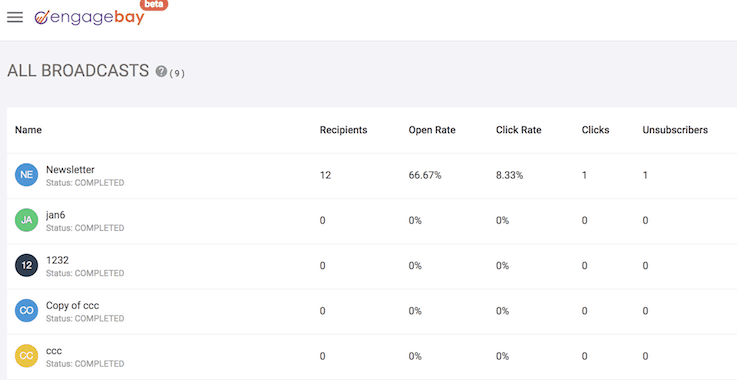Open the 1232 broadcast
Viewport: 737px width, 380px height.
click(x=57, y=260)
